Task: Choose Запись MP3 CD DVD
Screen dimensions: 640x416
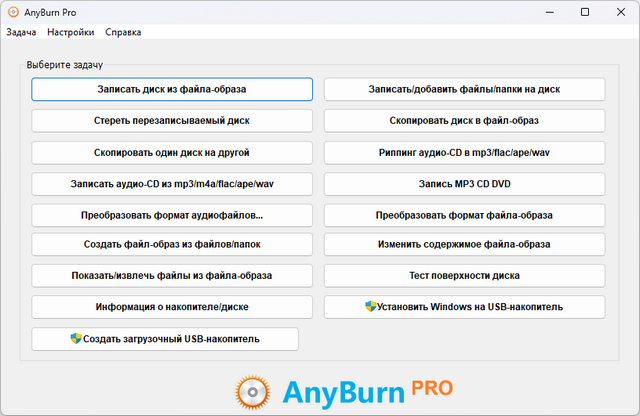Action: point(464,184)
